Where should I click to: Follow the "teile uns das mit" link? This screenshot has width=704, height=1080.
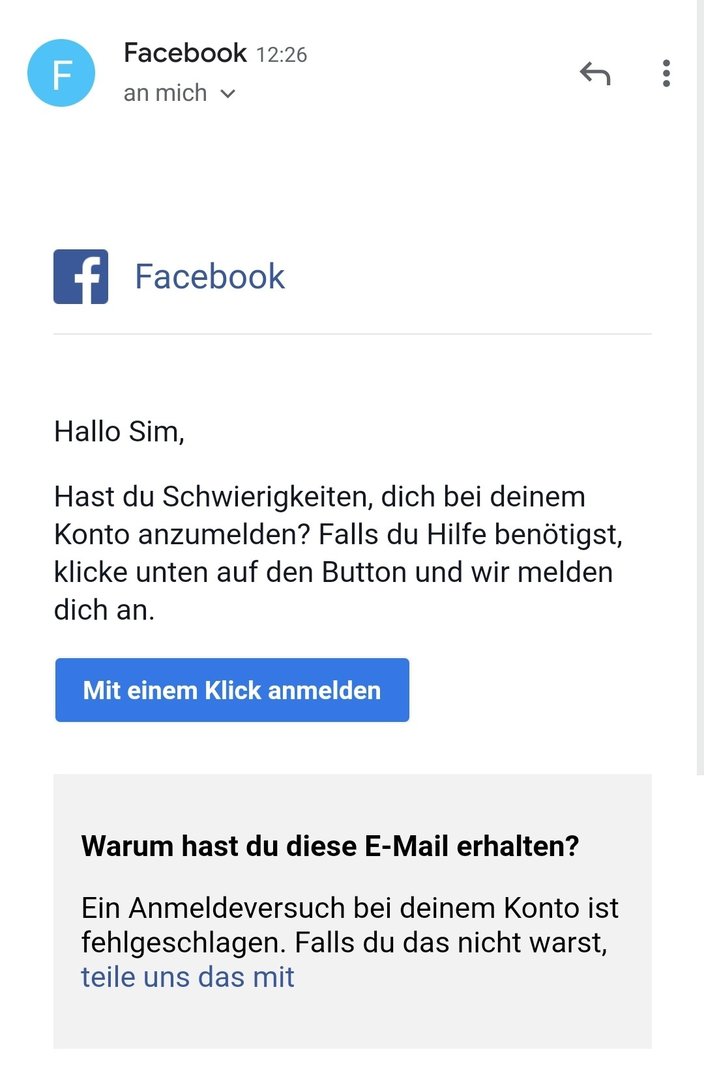[187, 977]
